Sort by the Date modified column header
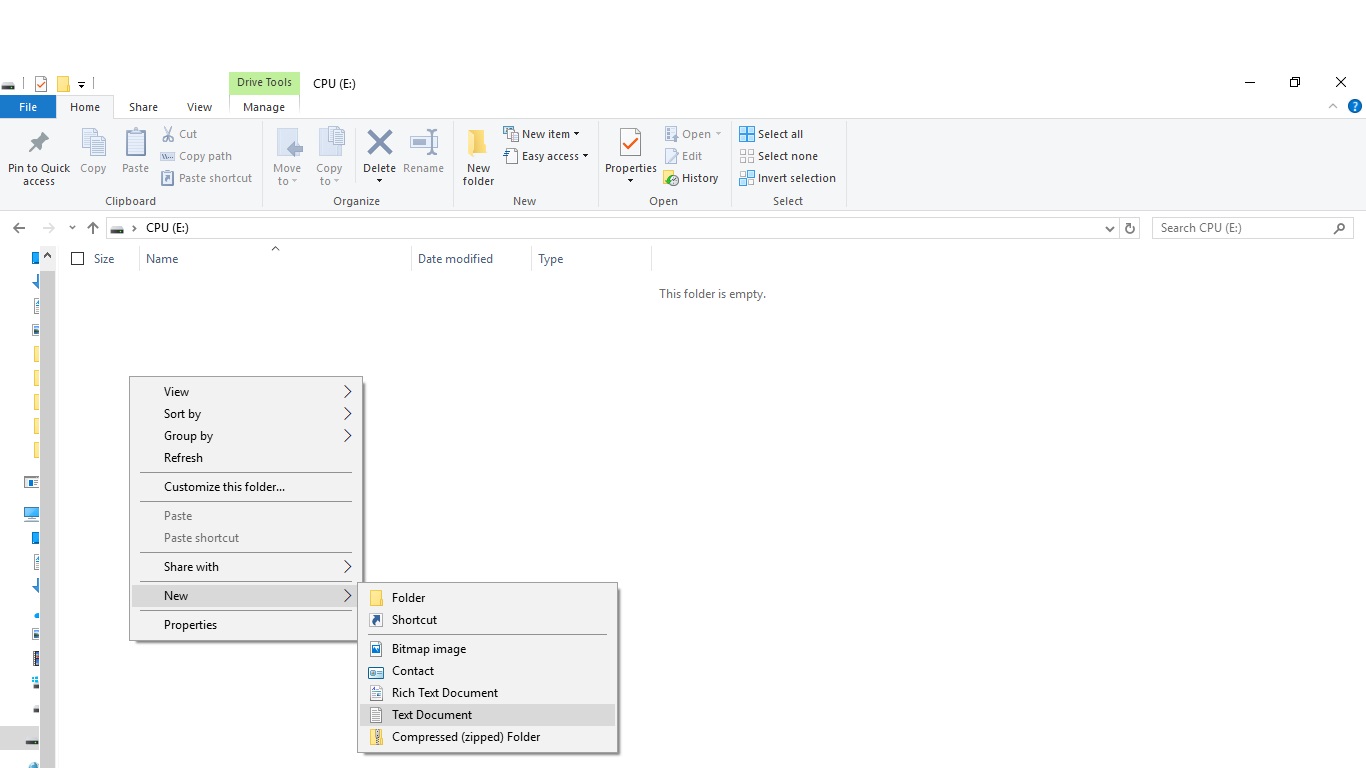 [x=471, y=259]
